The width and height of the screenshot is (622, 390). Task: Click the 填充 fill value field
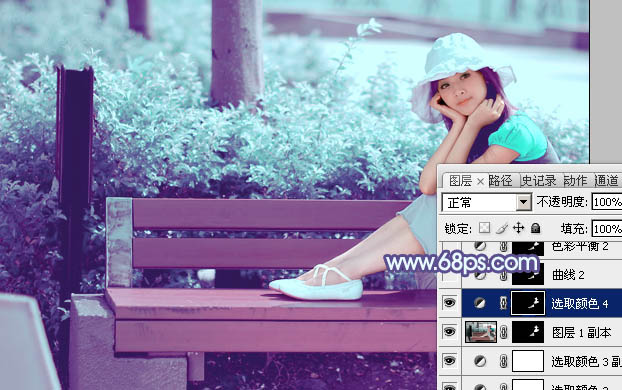tap(607, 229)
